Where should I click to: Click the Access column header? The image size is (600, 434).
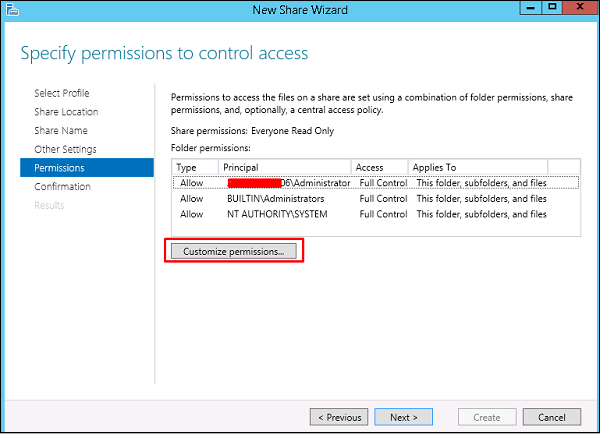380,167
